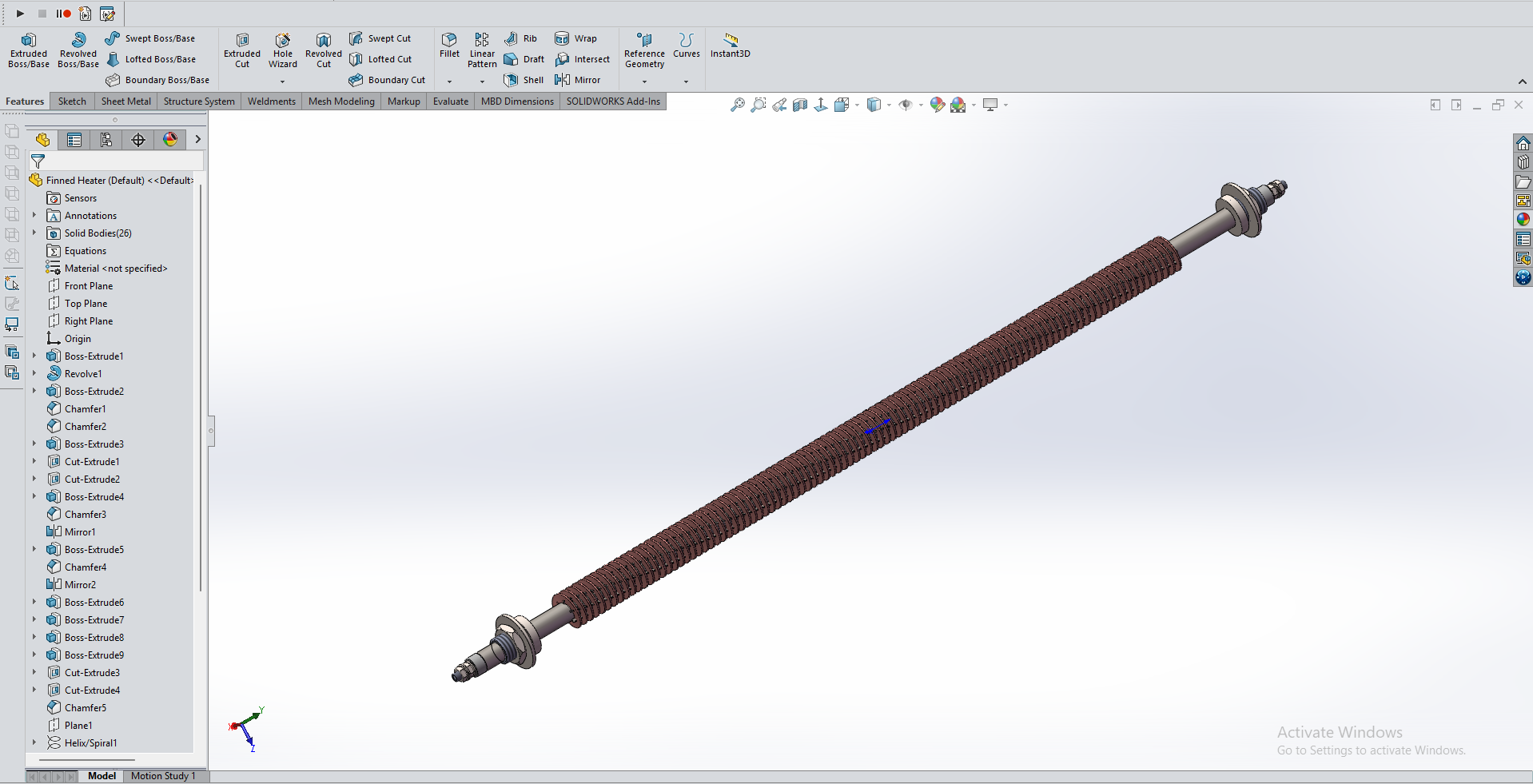Viewport: 1533px width, 784px height.
Task: Open the File Explorer task pane tab
Action: coord(1523,181)
